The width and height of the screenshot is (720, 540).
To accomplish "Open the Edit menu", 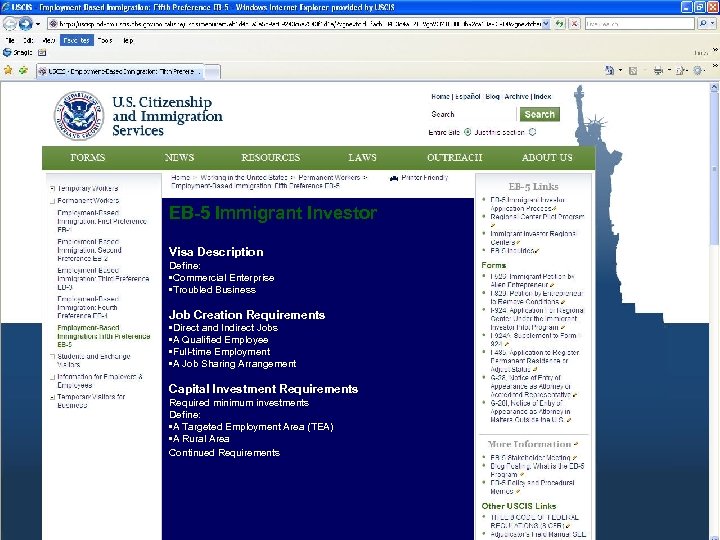I will 28,40.
